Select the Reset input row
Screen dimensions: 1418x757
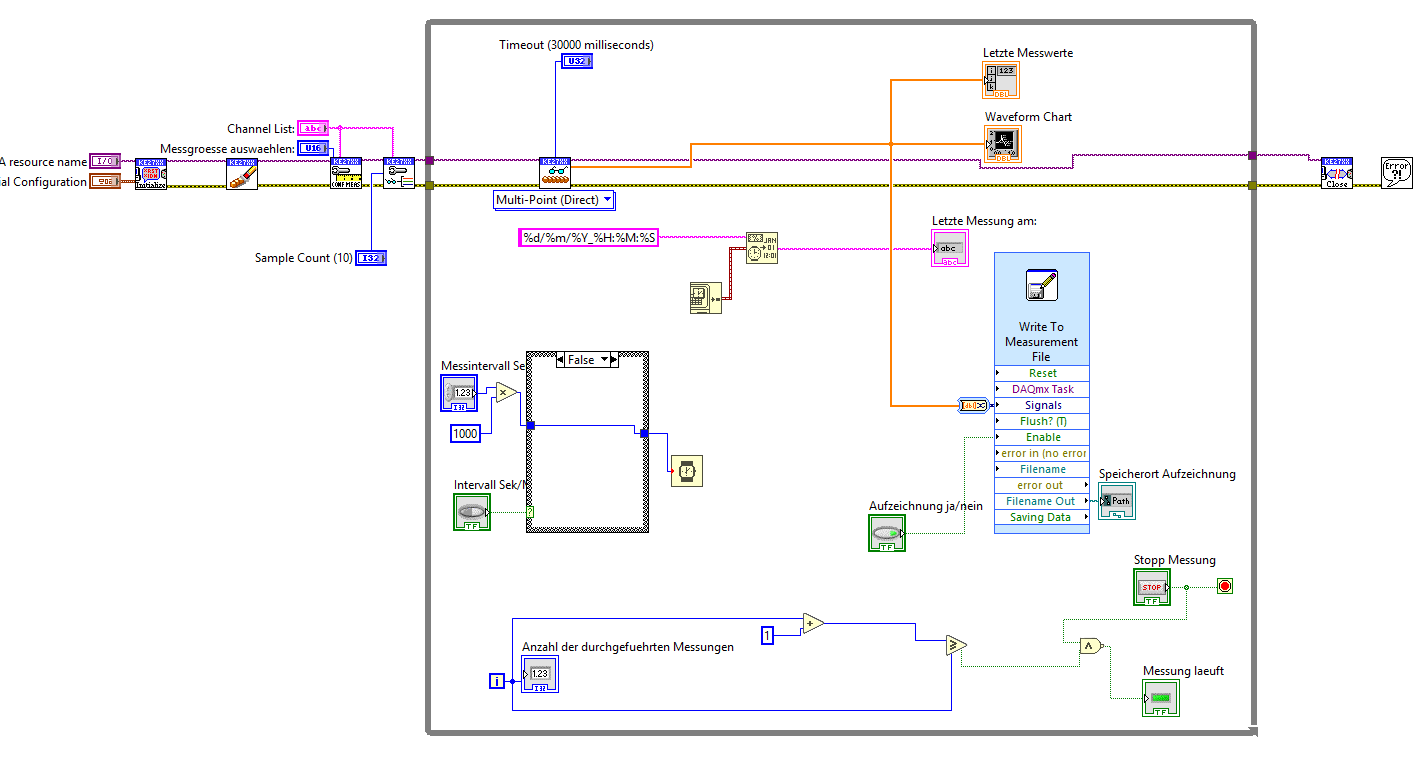click(x=1042, y=373)
